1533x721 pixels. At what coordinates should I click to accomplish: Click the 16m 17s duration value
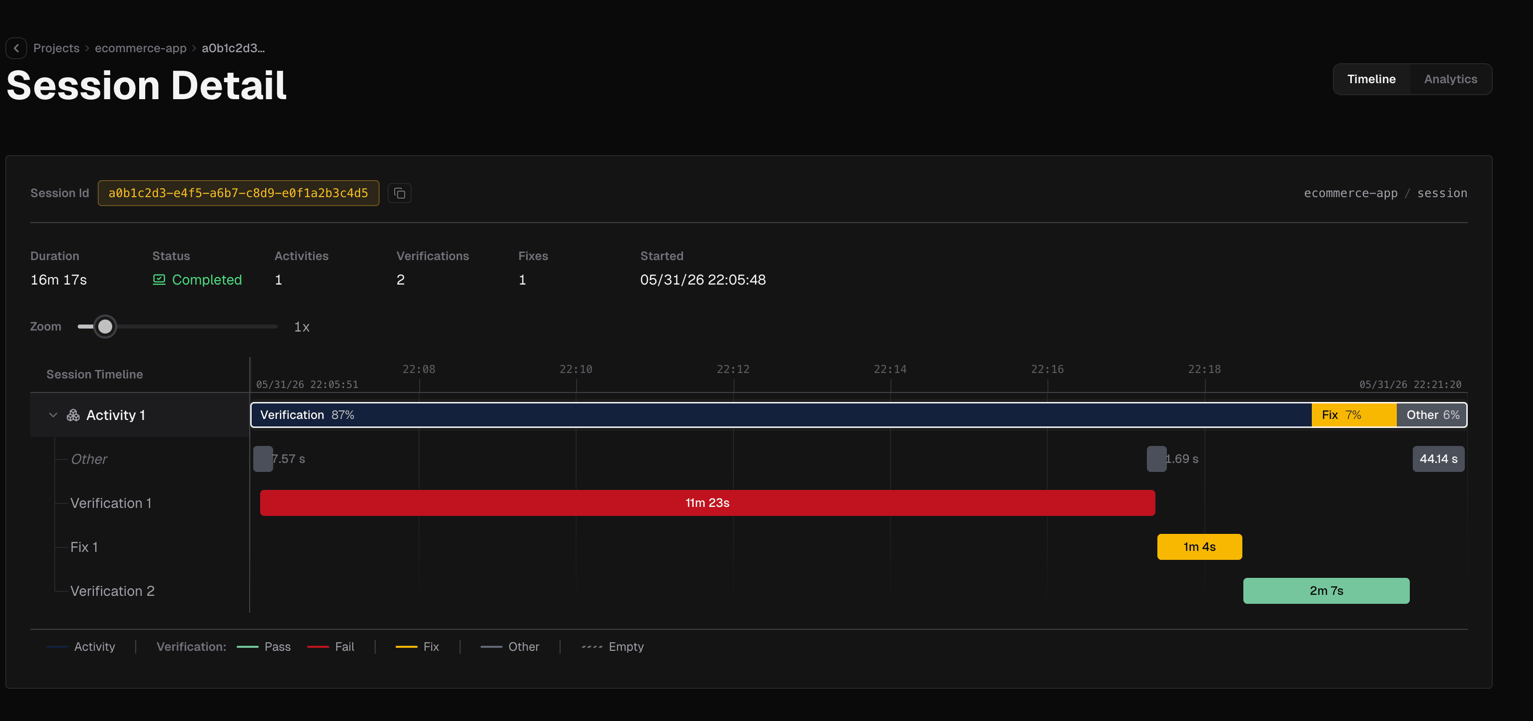[x=58, y=280]
